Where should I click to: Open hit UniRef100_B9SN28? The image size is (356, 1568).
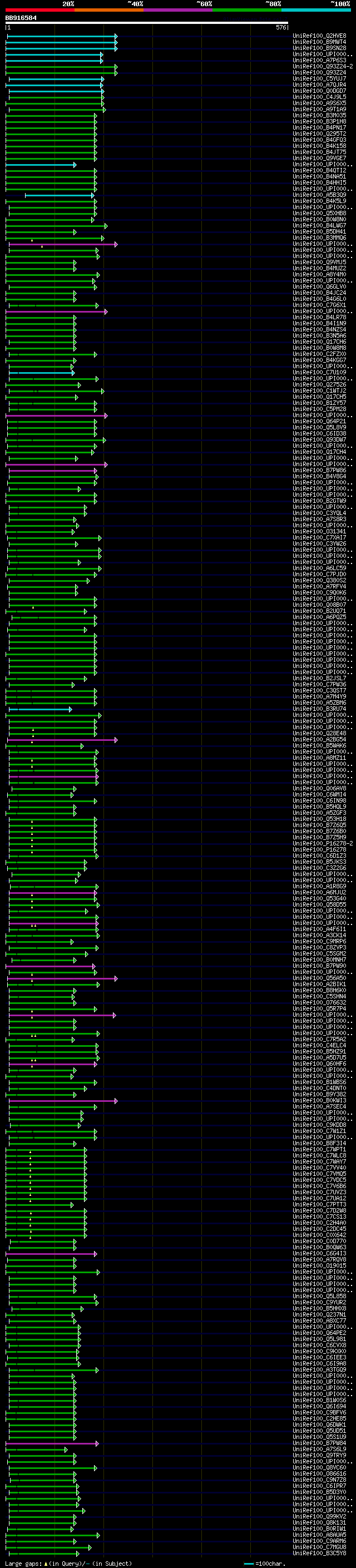(319, 48)
